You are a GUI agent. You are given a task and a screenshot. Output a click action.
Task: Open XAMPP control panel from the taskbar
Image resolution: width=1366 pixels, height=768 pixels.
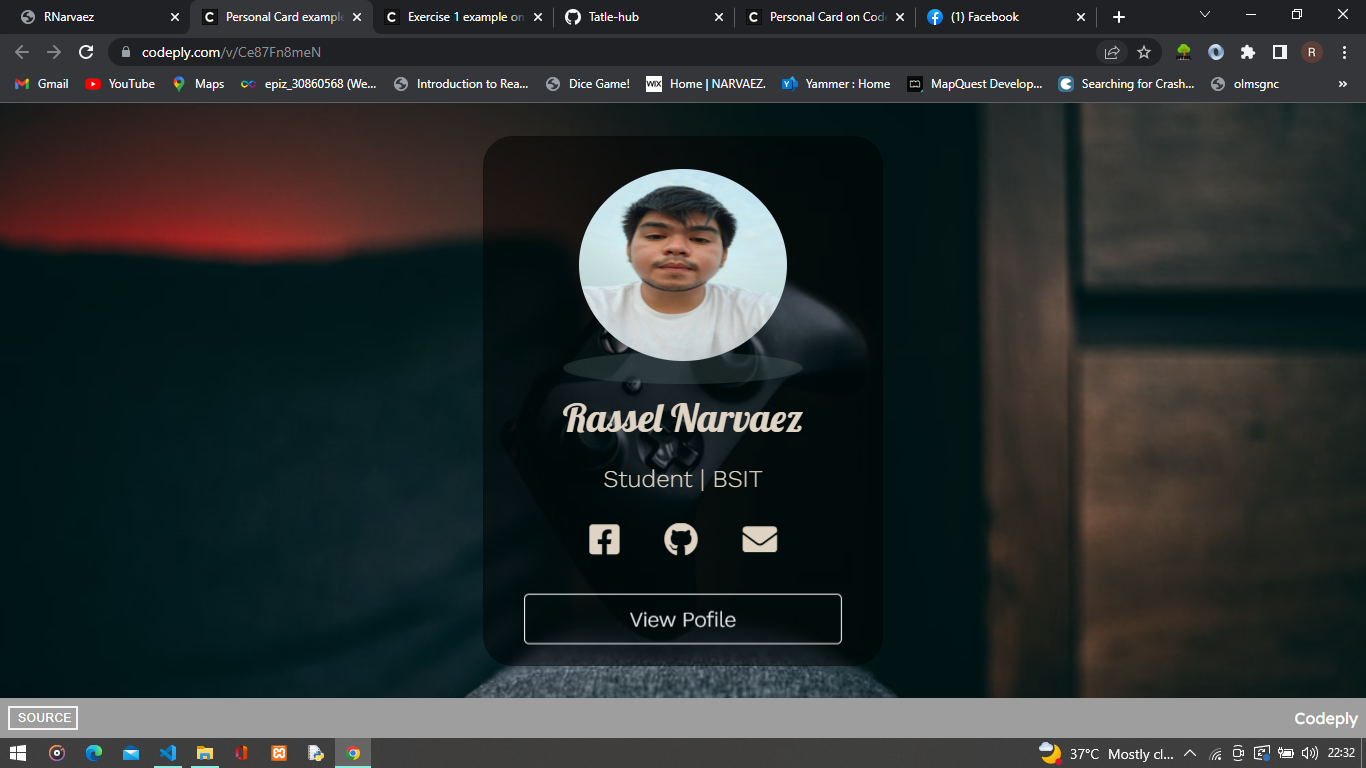(x=279, y=753)
